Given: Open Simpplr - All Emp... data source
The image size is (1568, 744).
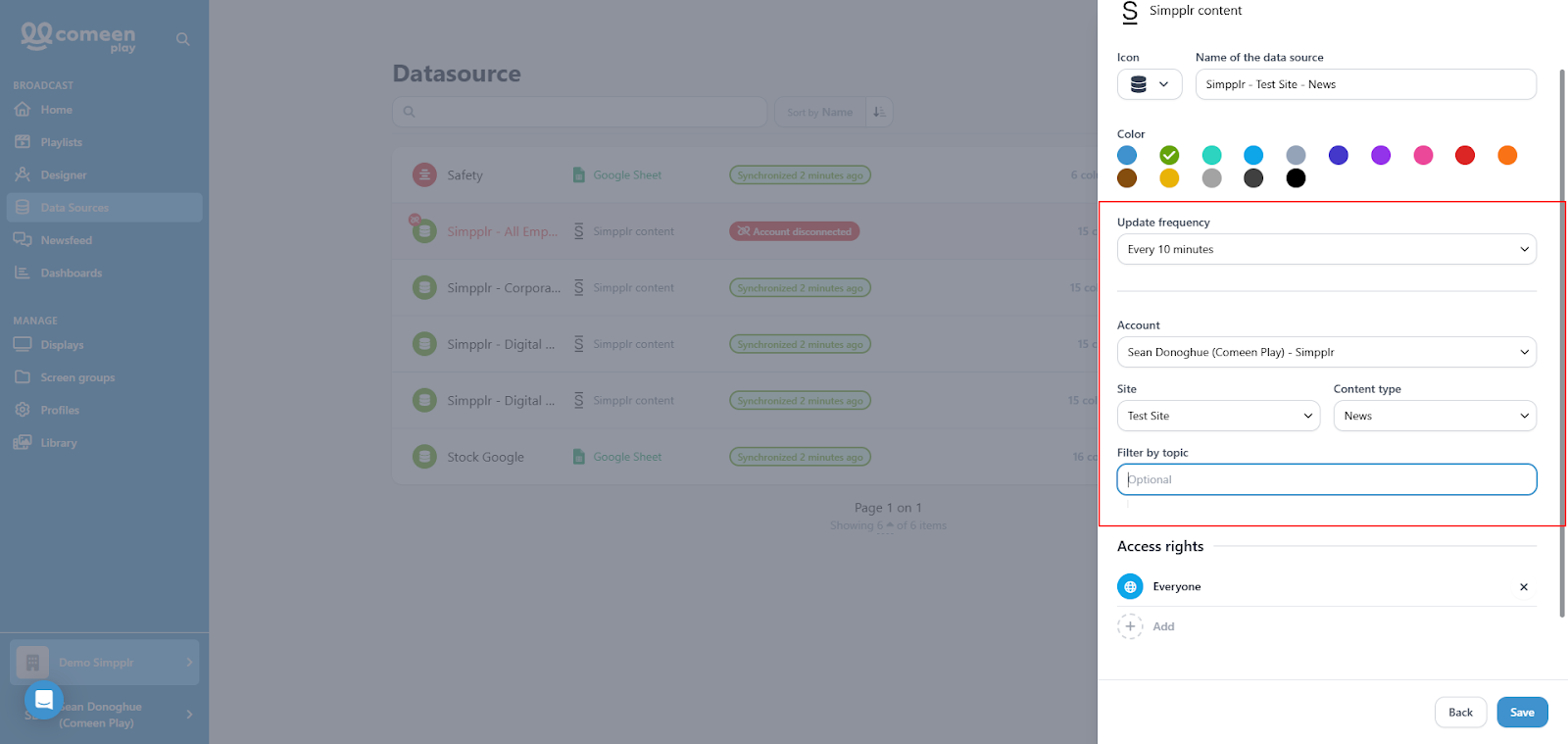Looking at the screenshot, I should [502, 231].
